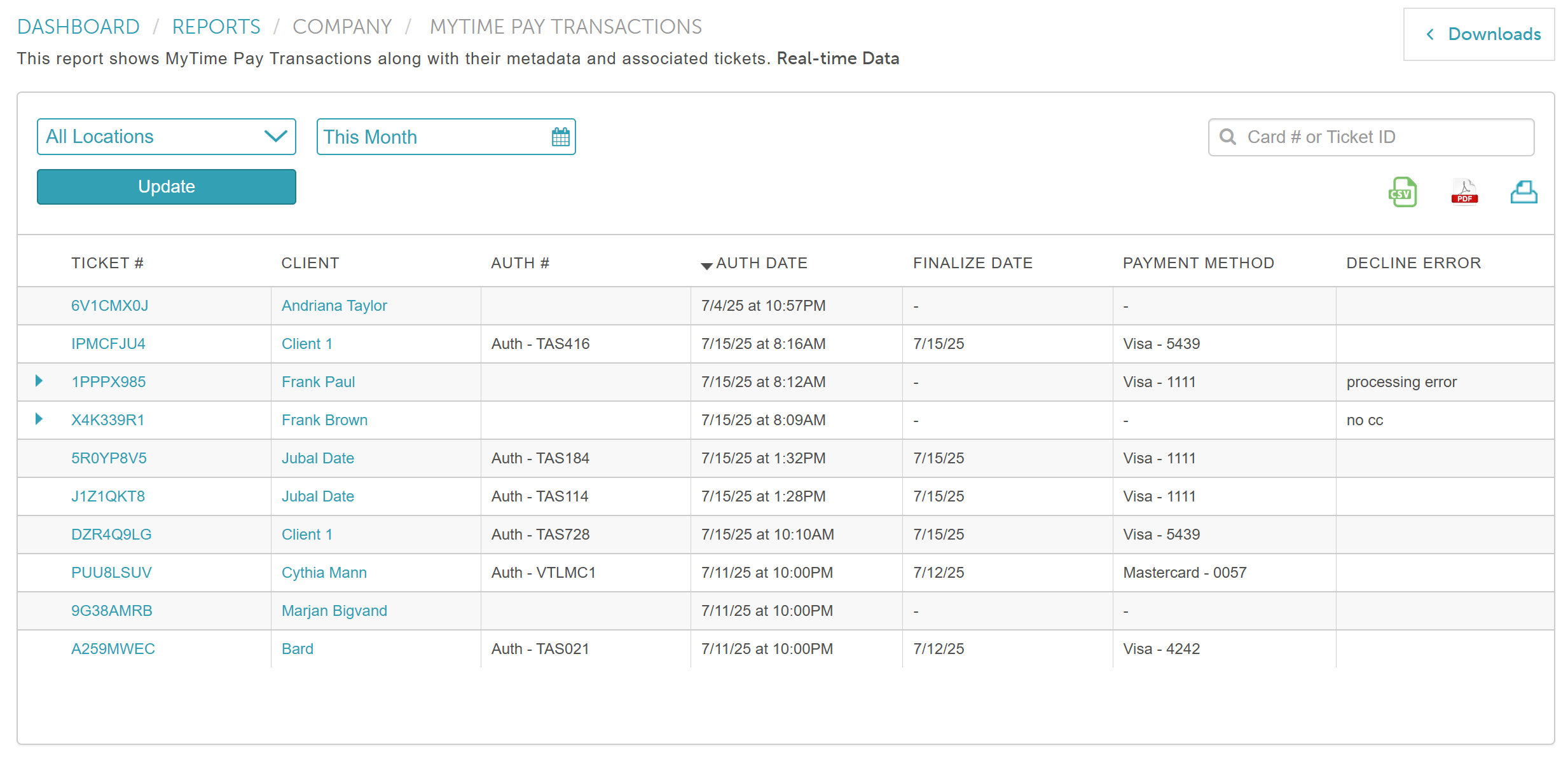The image size is (1568, 757).
Task: Open ticket 6V1CMX0J
Action: click(x=109, y=306)
